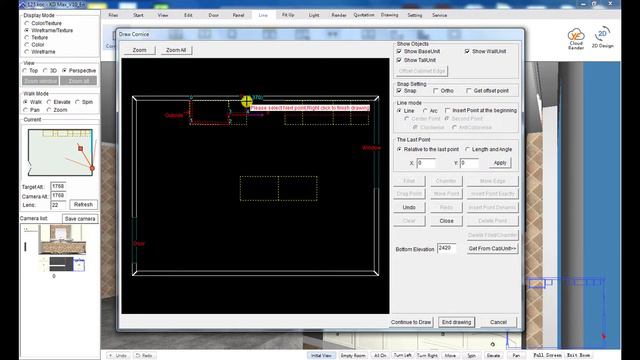This screenshot has height=360, width=640.
Task: Click Full Screen in bottom toolbar
Action: [547, 356]
